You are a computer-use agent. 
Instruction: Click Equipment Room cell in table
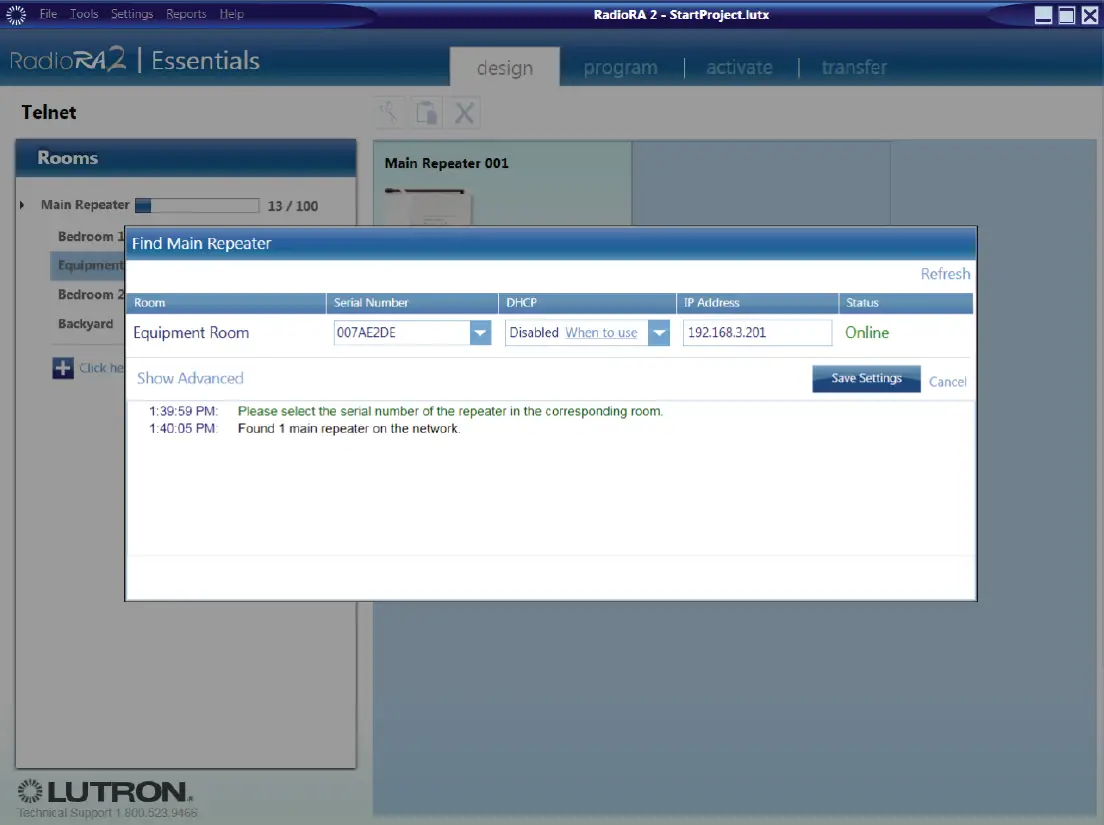tap(191, 333)
